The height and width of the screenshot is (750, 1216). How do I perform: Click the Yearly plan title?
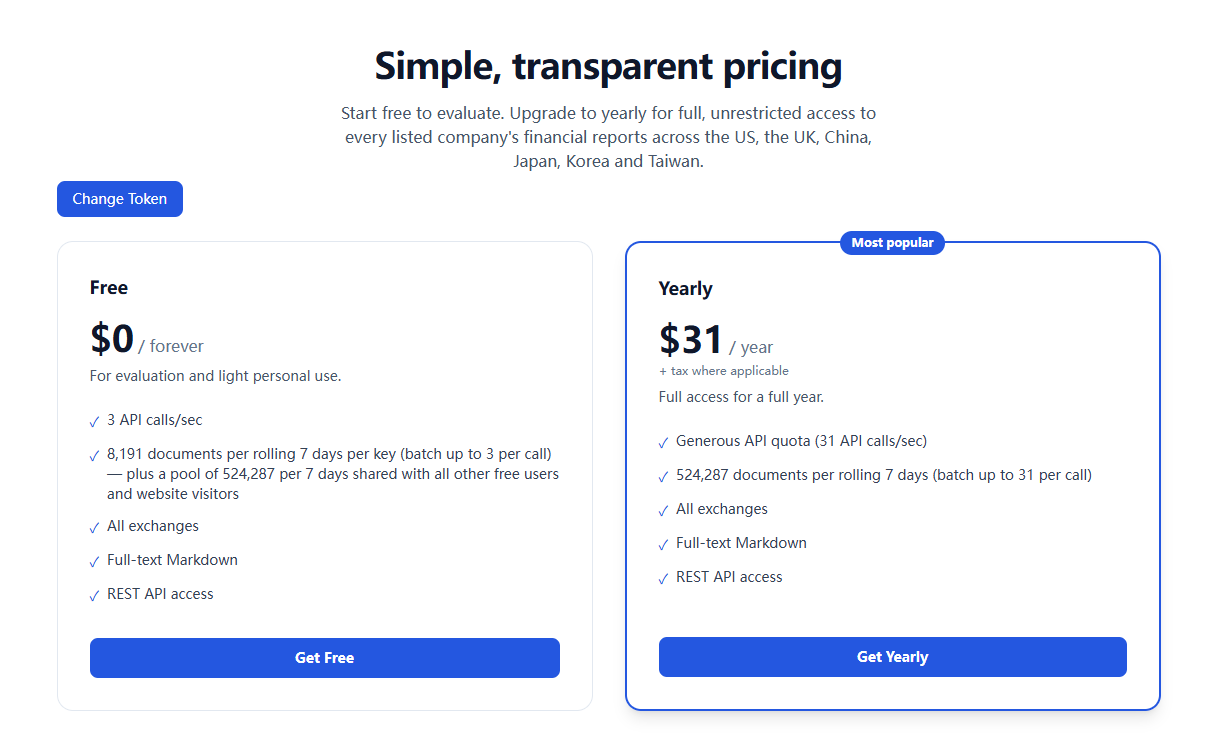click(686, 289)
